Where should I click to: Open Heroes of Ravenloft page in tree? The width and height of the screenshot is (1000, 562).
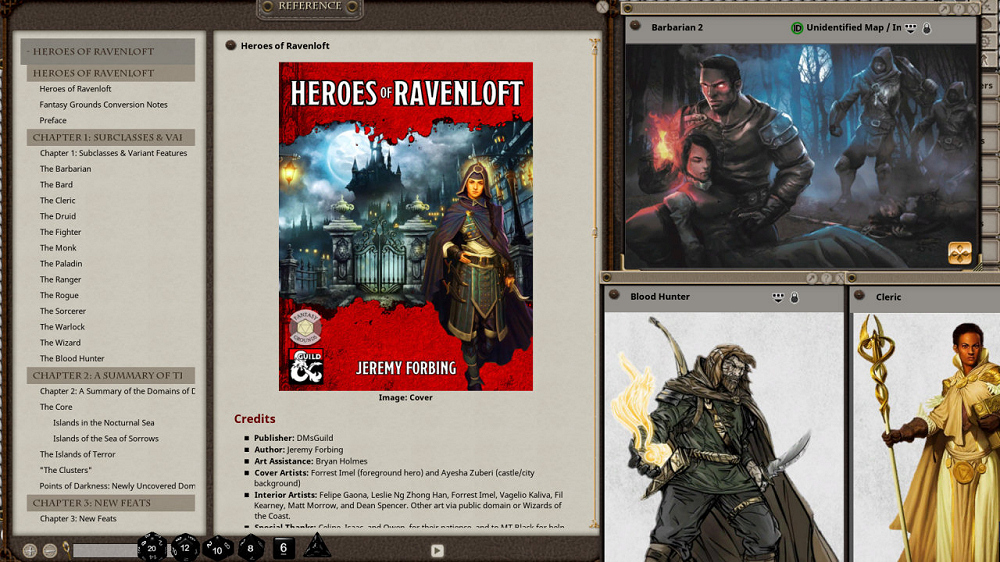75,89
